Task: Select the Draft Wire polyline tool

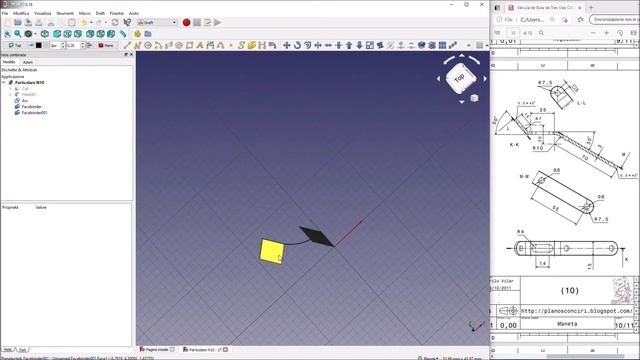Action: coord(138,45)
